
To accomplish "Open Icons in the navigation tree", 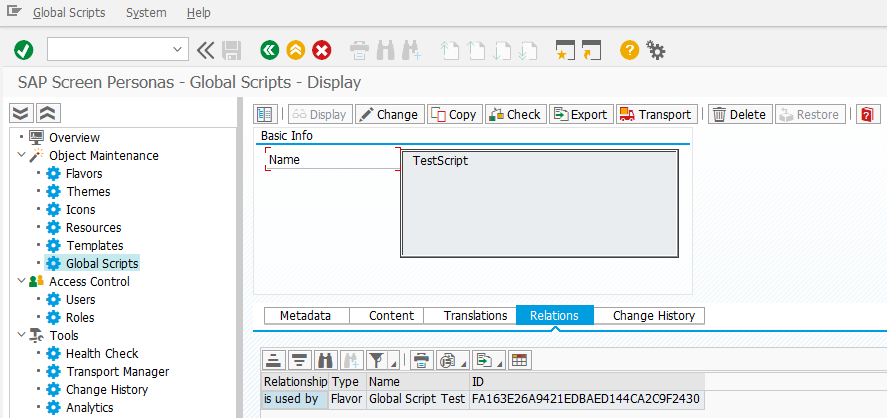I will [80, 210].
